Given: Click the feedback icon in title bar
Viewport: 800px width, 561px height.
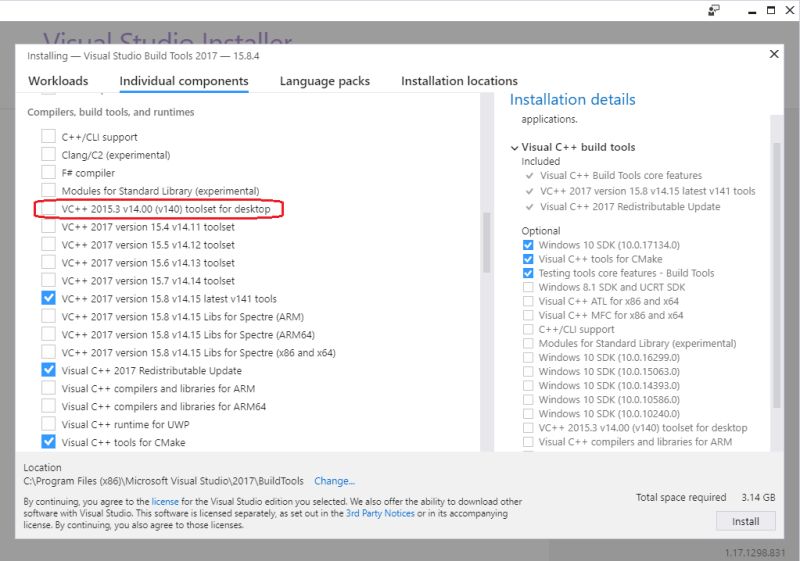Looking at the screenshot, I should 714,10.
